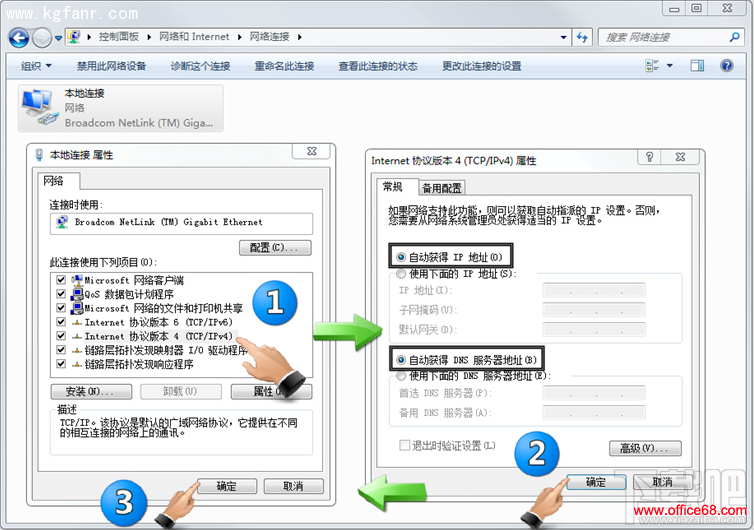This screenshot has height=530, width=754.
Task: Toggle 退出时验证设置 checkbox
Action: [404, 445]
